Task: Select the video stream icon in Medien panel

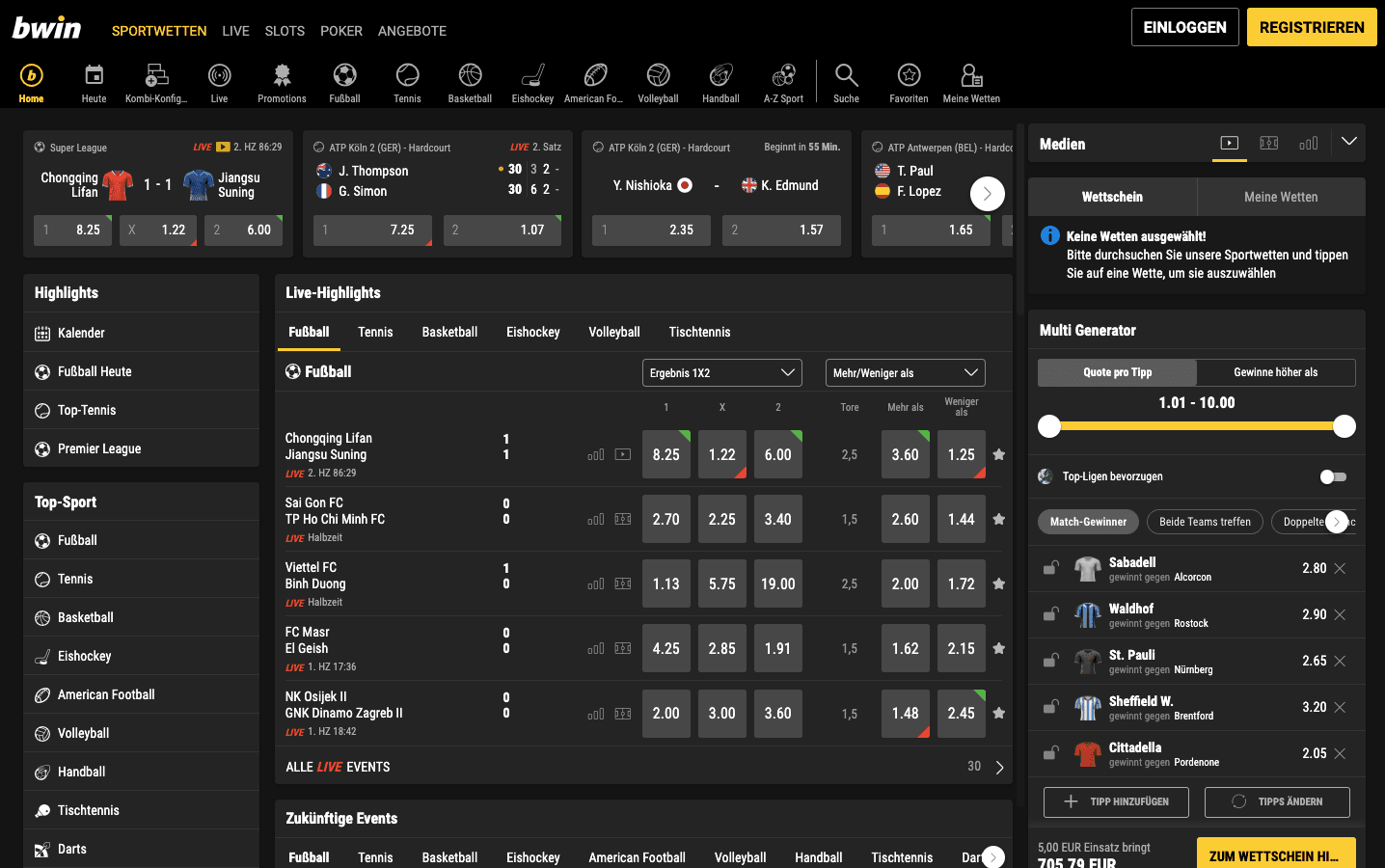Action: [x=1229, y=142]
